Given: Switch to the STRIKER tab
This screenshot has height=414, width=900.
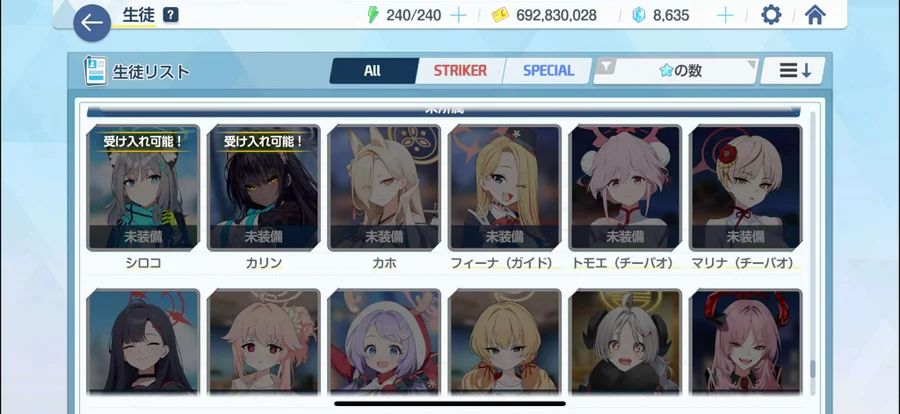Looking at the screenshot, I should pyautogui.click(x=460, y=71).
